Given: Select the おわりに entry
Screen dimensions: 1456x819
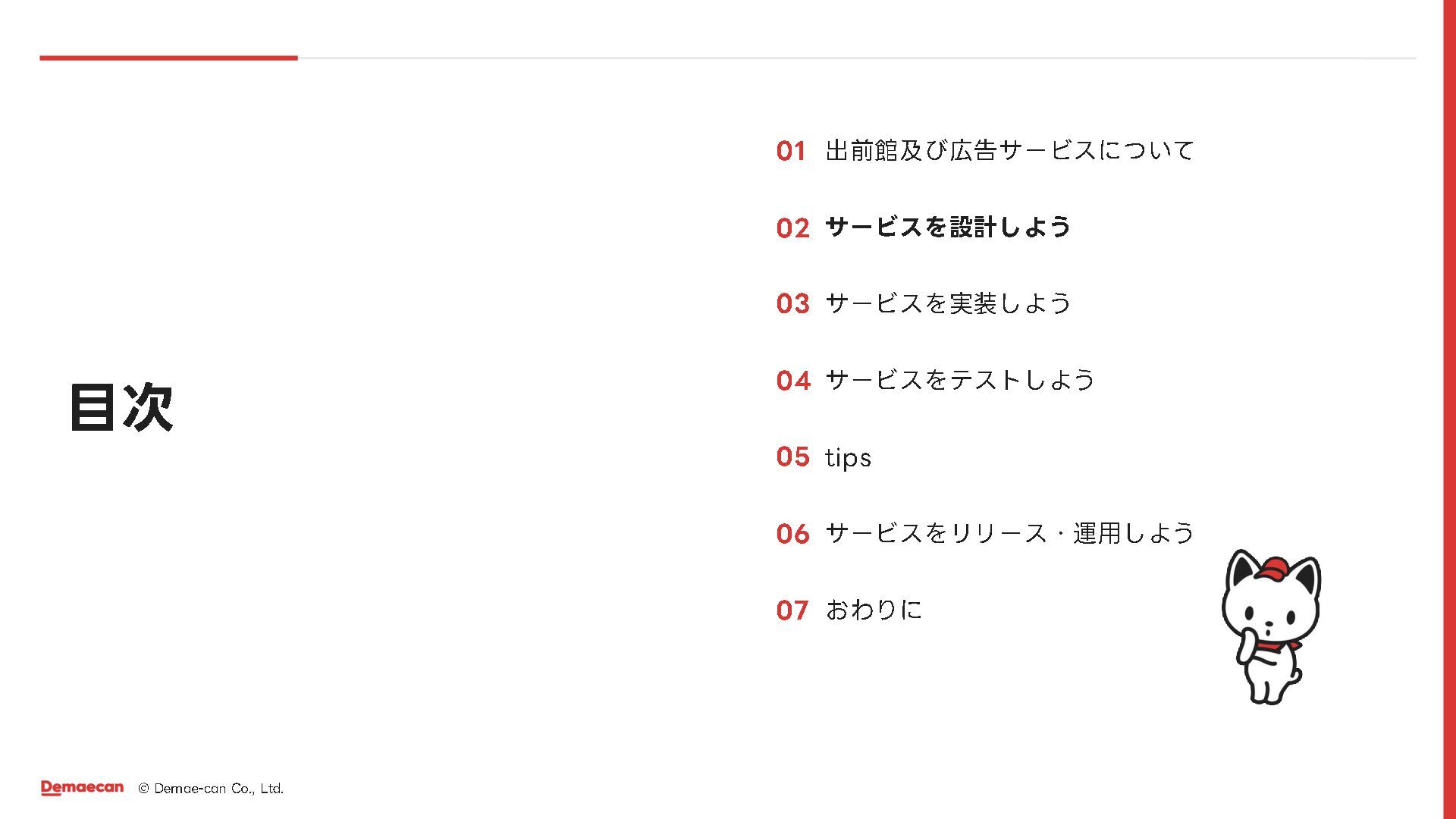Looking at the screenshot, I should coord(874,610).
